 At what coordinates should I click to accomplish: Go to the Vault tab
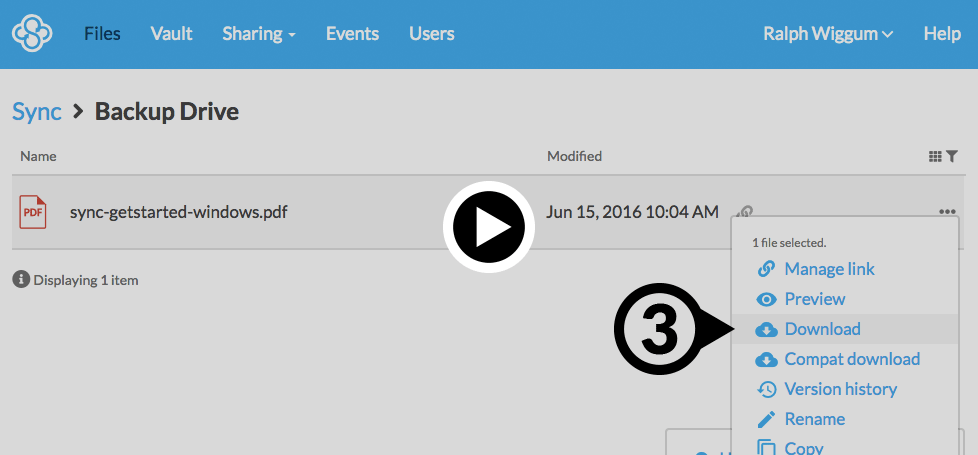(x=171, y=34)
